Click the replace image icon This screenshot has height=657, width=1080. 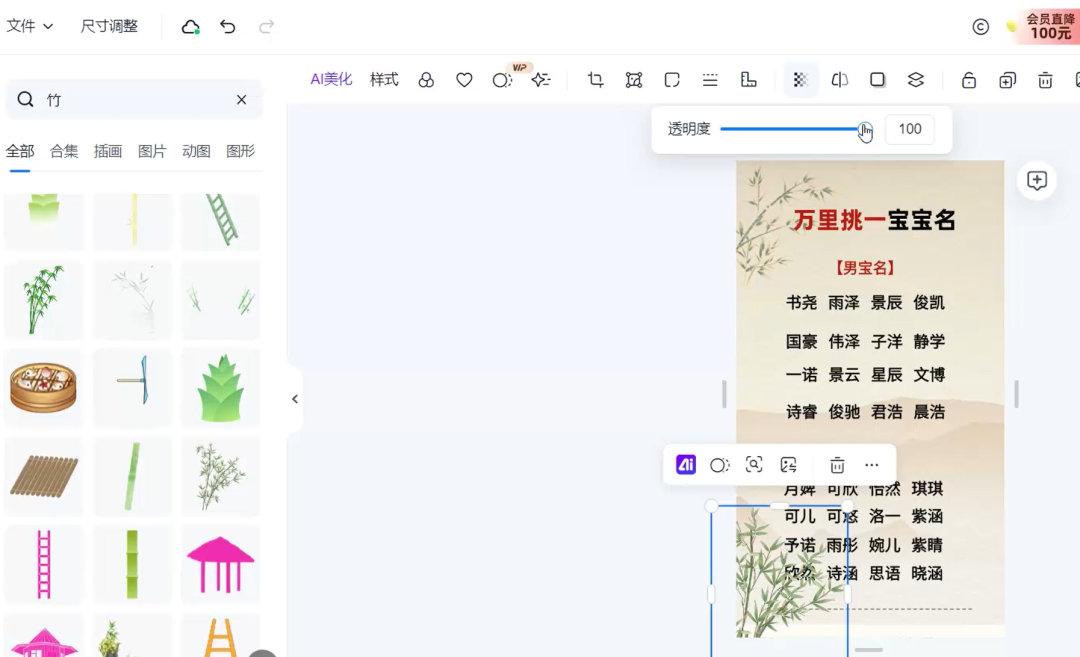tap(789, 466)
